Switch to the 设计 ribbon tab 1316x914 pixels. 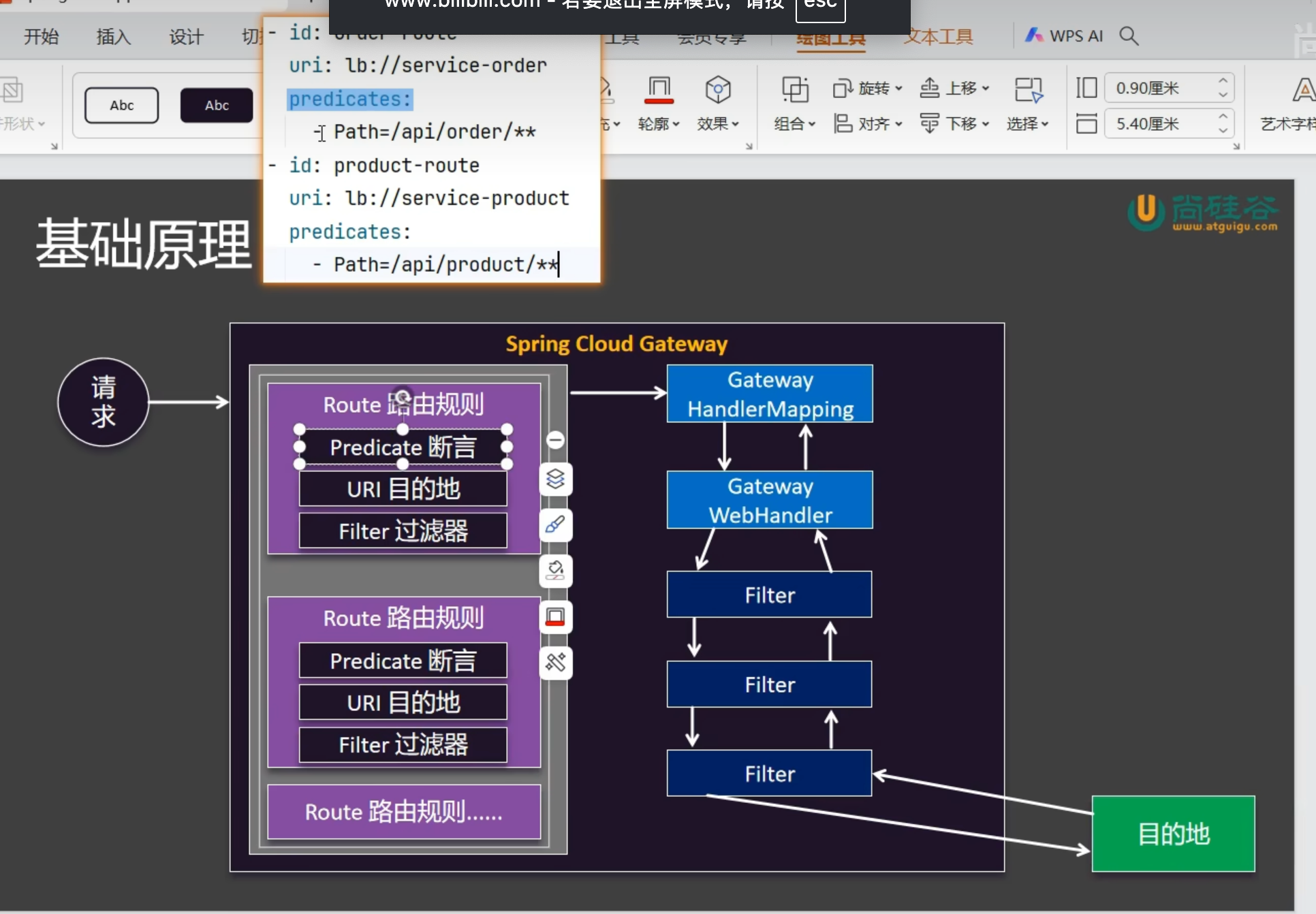point(186,36)
